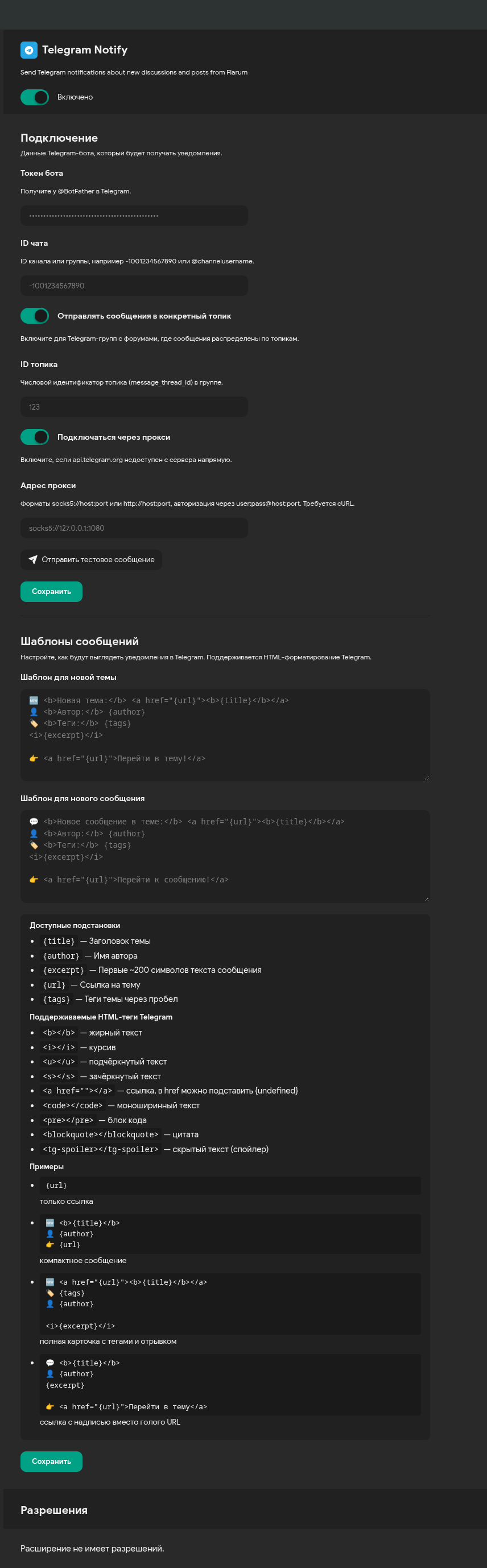Click the ID топика input field
This screenshot has height=1568, width=487.
(x=134, y=407)
